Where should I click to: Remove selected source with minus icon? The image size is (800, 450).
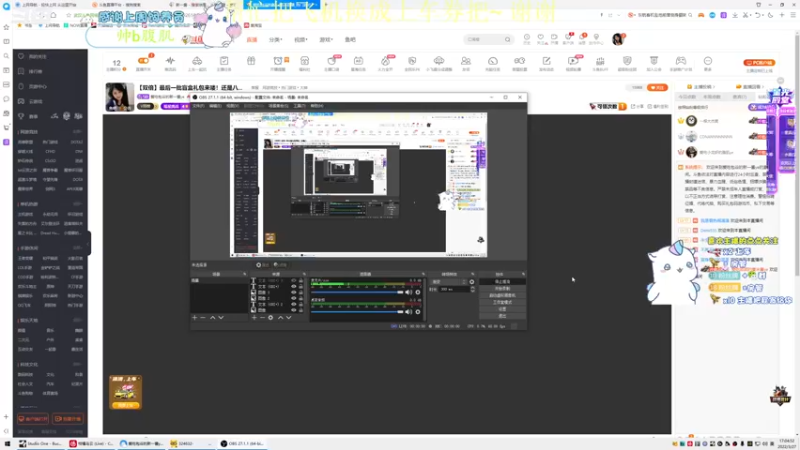263,318
